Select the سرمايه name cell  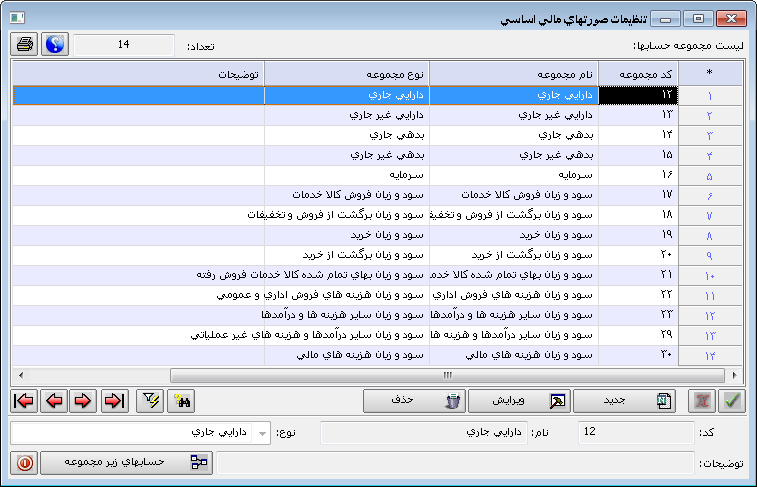(x=514, y=175)
